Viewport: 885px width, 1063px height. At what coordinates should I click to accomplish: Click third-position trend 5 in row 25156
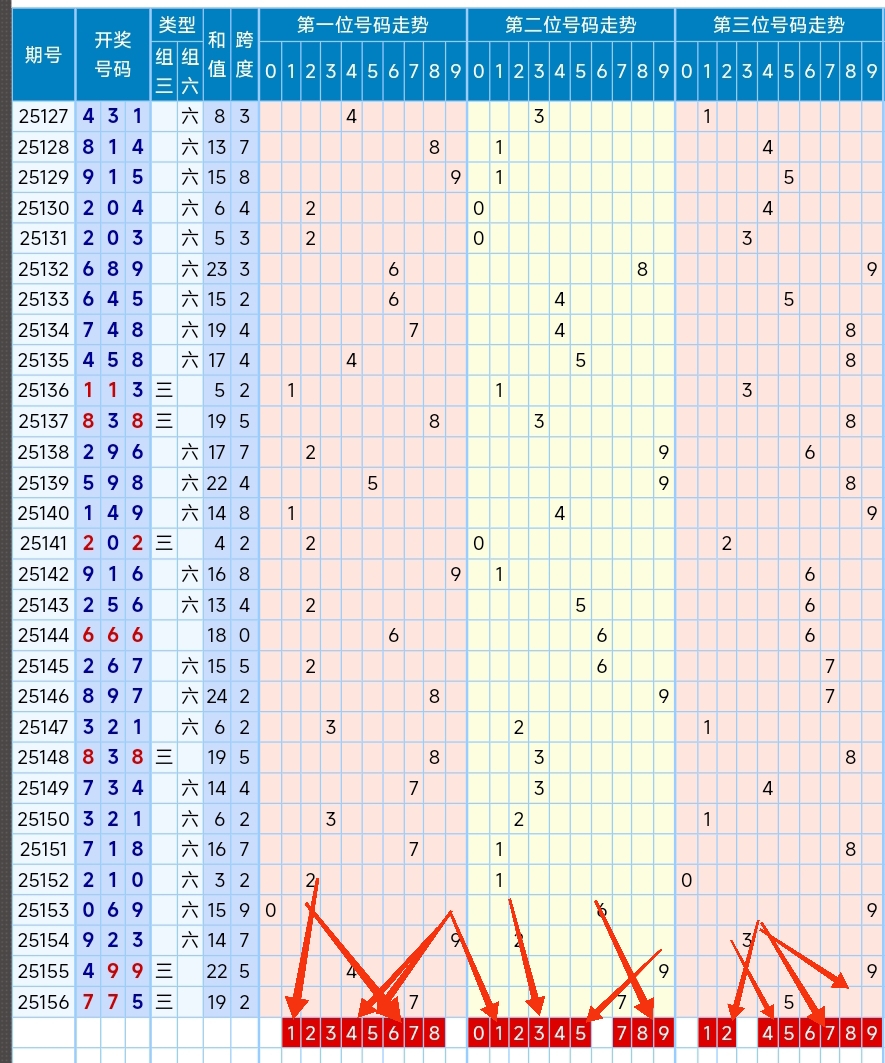789,1002
